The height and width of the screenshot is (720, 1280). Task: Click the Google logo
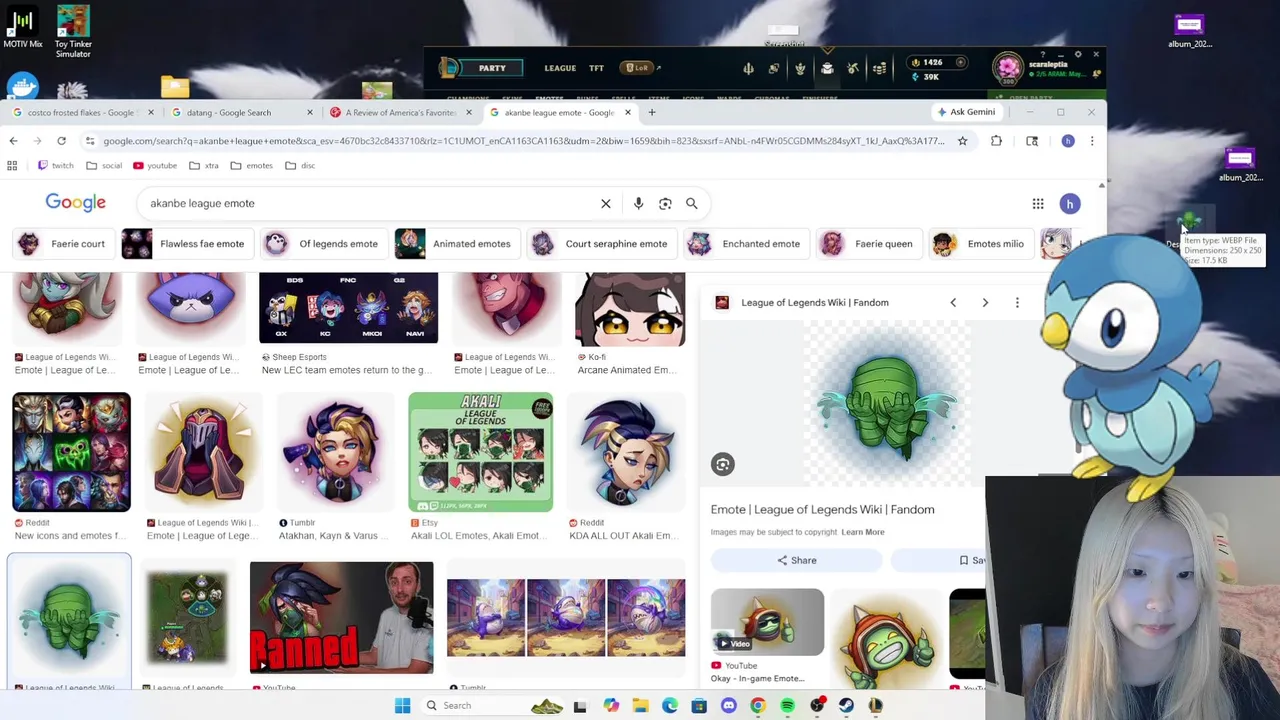[75, 203]
